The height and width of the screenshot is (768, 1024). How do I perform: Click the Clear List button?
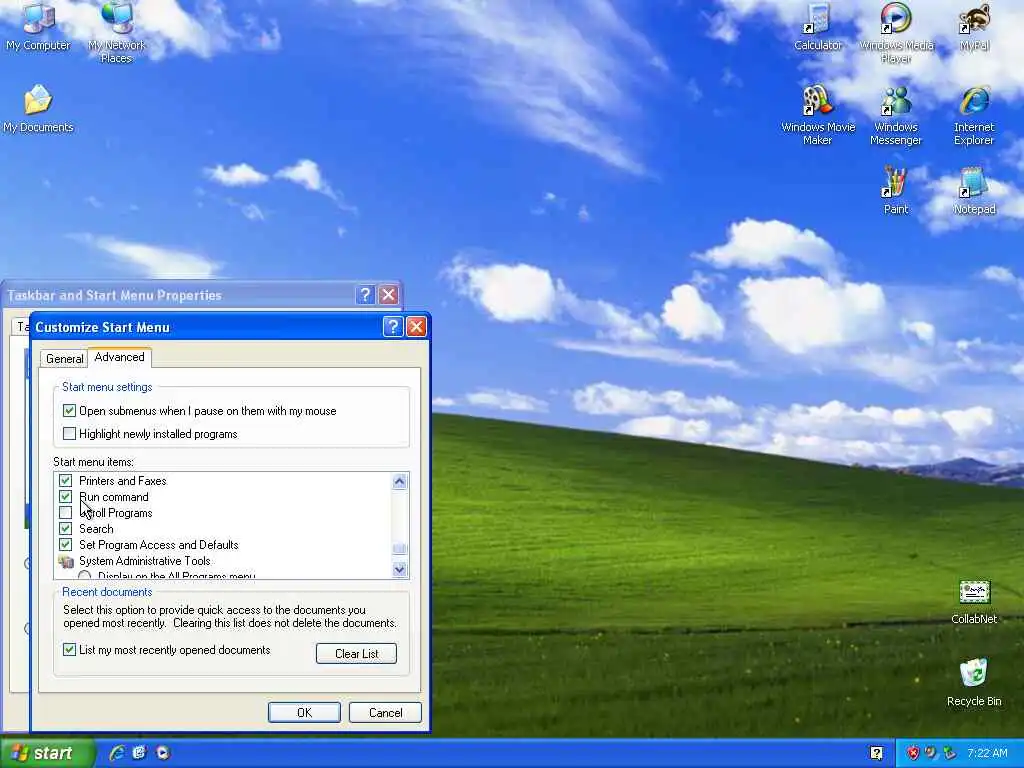click(357, 654)
